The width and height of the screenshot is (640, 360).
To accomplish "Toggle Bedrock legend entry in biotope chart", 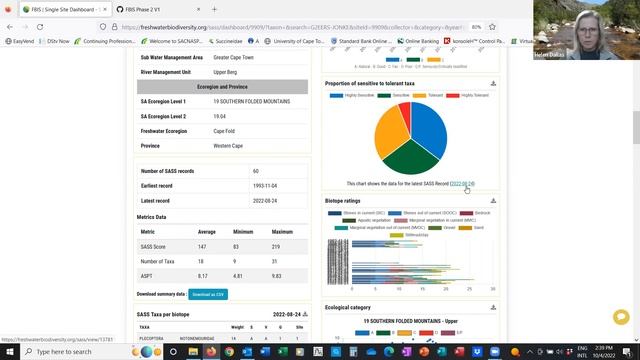I will click(x=475, y=213).
